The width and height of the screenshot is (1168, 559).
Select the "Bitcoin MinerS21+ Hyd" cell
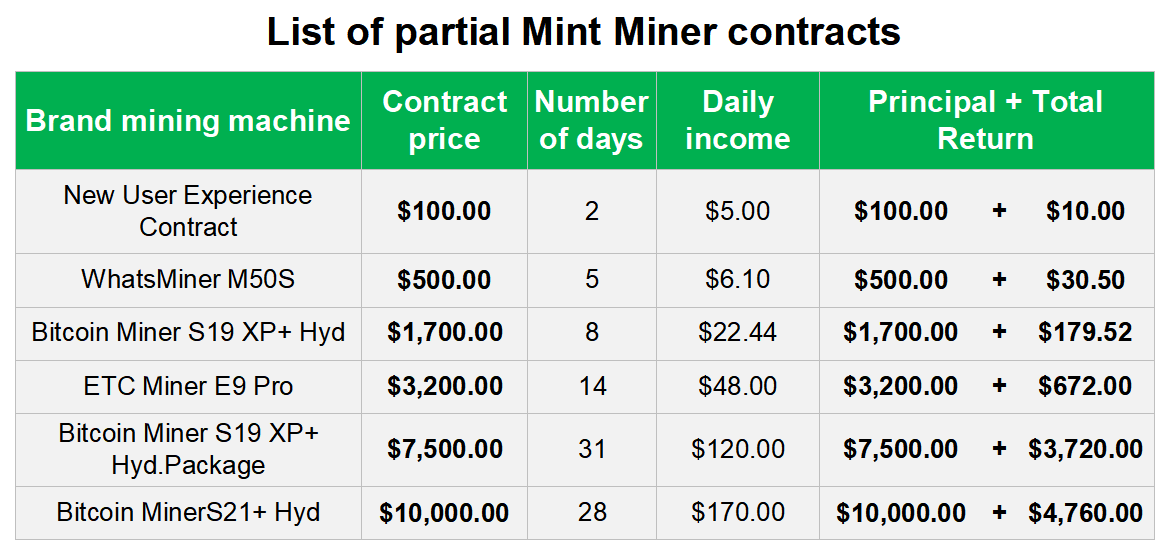click(188, 513)
